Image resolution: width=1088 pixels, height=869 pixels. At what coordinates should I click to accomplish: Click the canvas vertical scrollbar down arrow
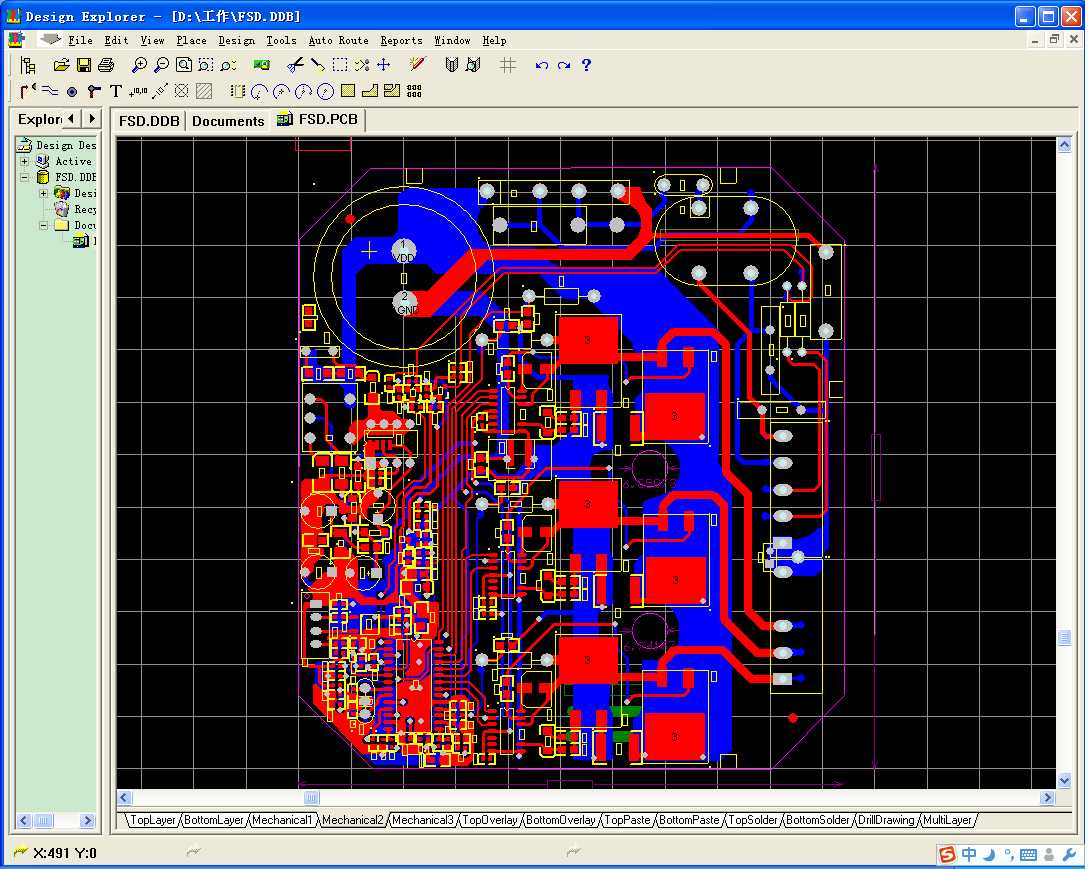pos(1064,780)
